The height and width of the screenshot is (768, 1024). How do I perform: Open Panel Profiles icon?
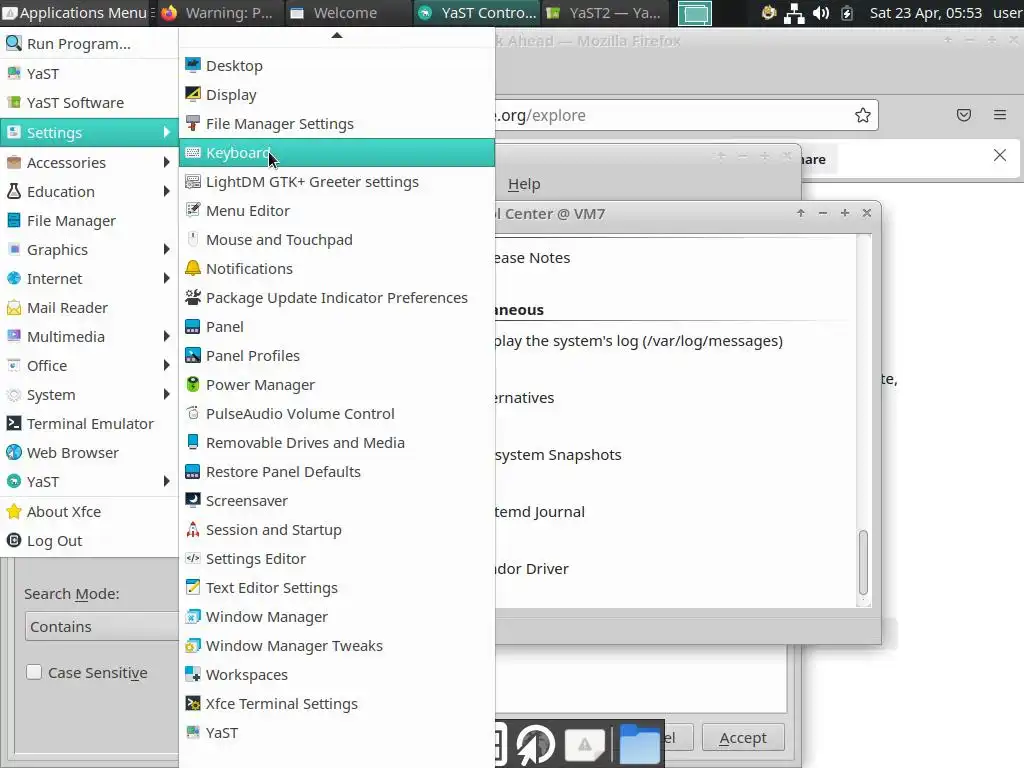pos(193,355)
